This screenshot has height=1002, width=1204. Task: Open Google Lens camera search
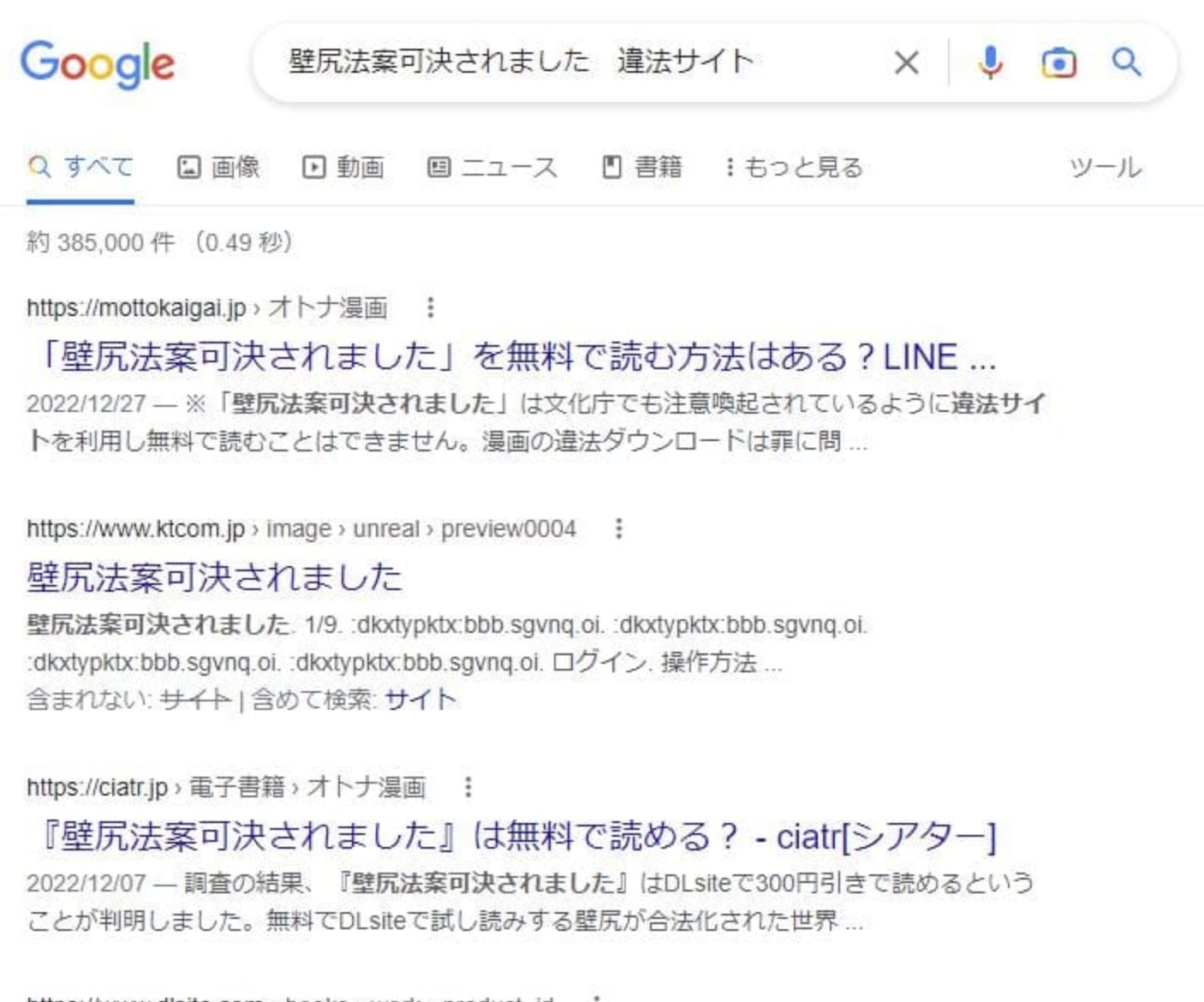click(1058, 61)
